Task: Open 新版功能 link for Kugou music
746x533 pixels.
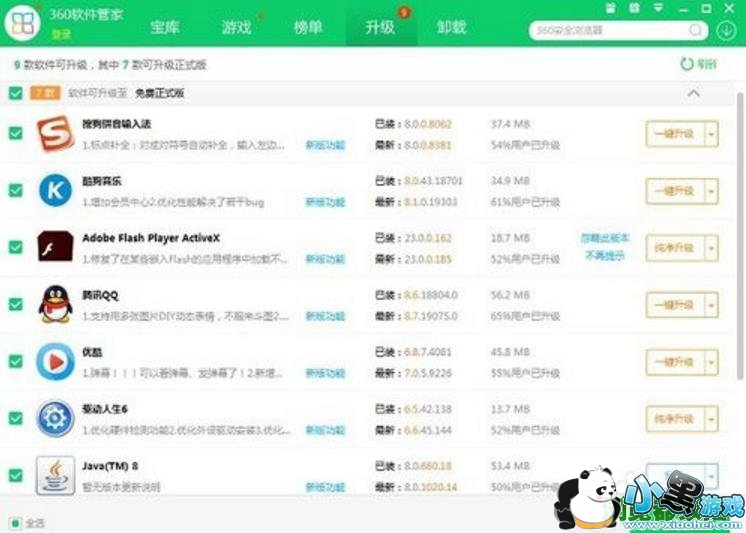Action: (325, 202)
